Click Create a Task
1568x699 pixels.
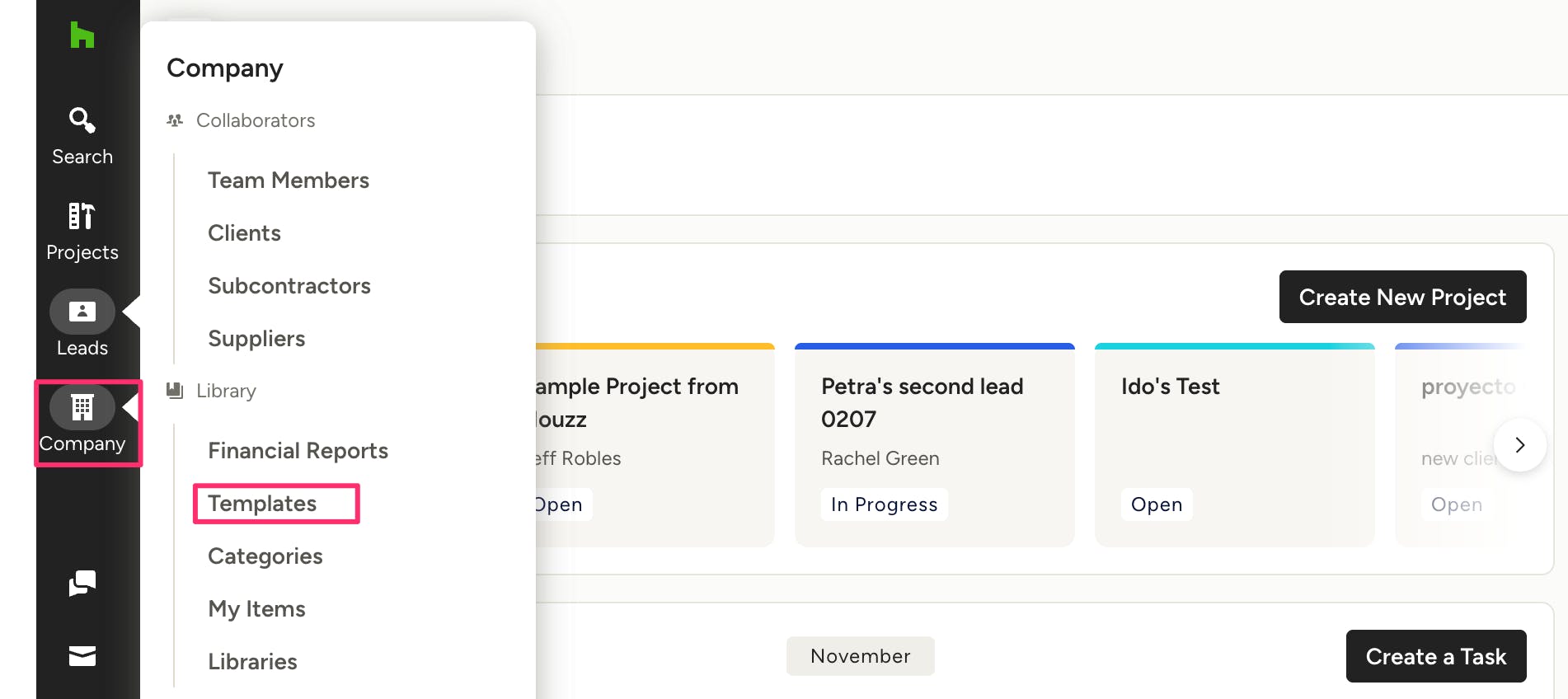1435,656
